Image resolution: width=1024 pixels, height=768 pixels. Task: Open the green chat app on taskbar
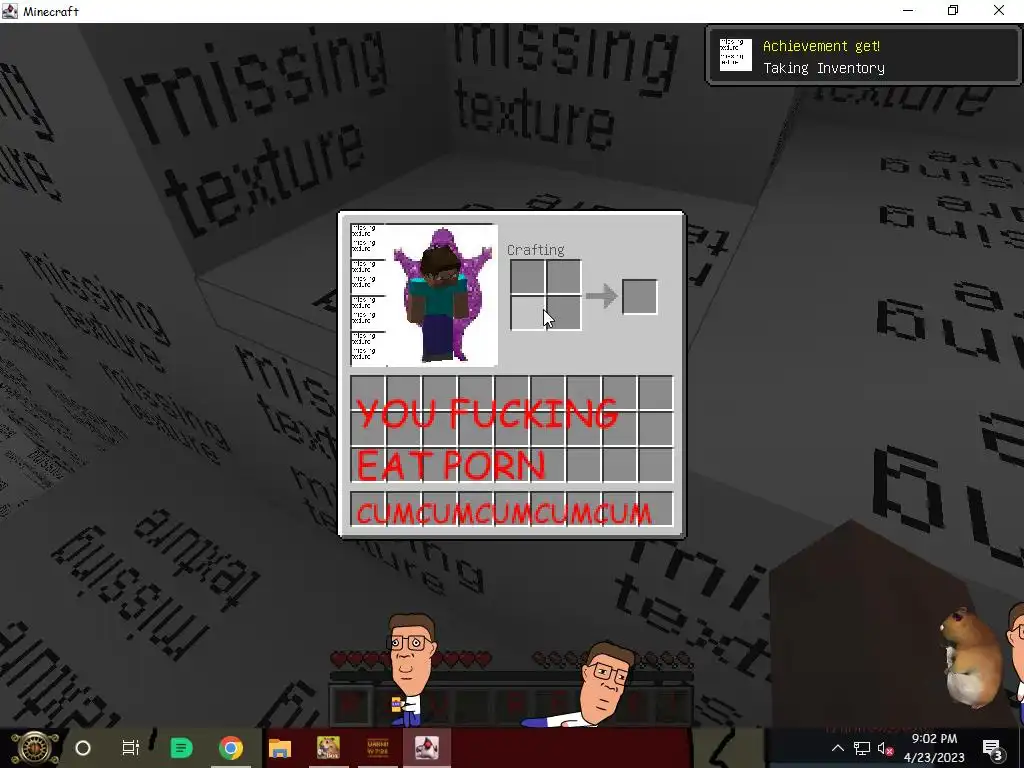[181, 748]
